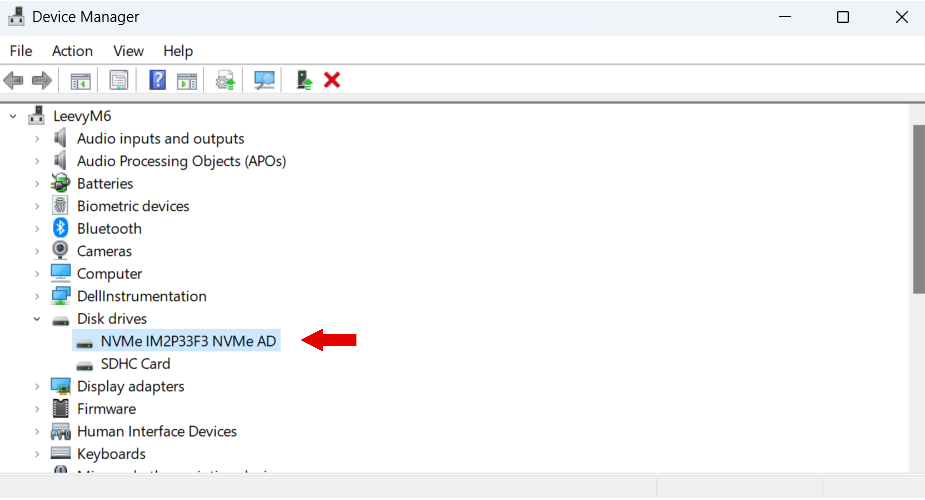Click the LeevyM6 computer icon

pyautogui.click(x=37, y=116)
